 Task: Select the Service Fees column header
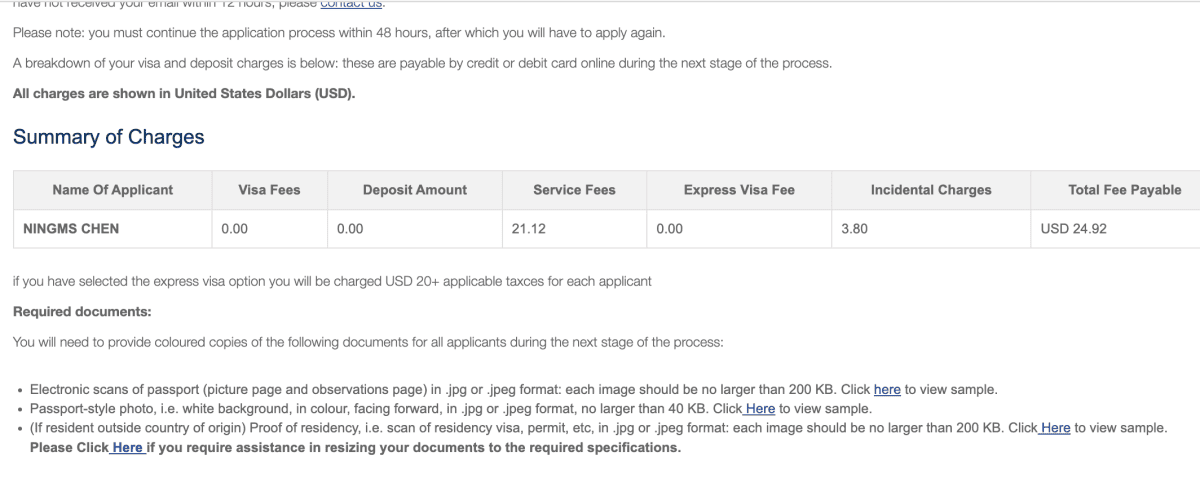[x=575, y=189]
